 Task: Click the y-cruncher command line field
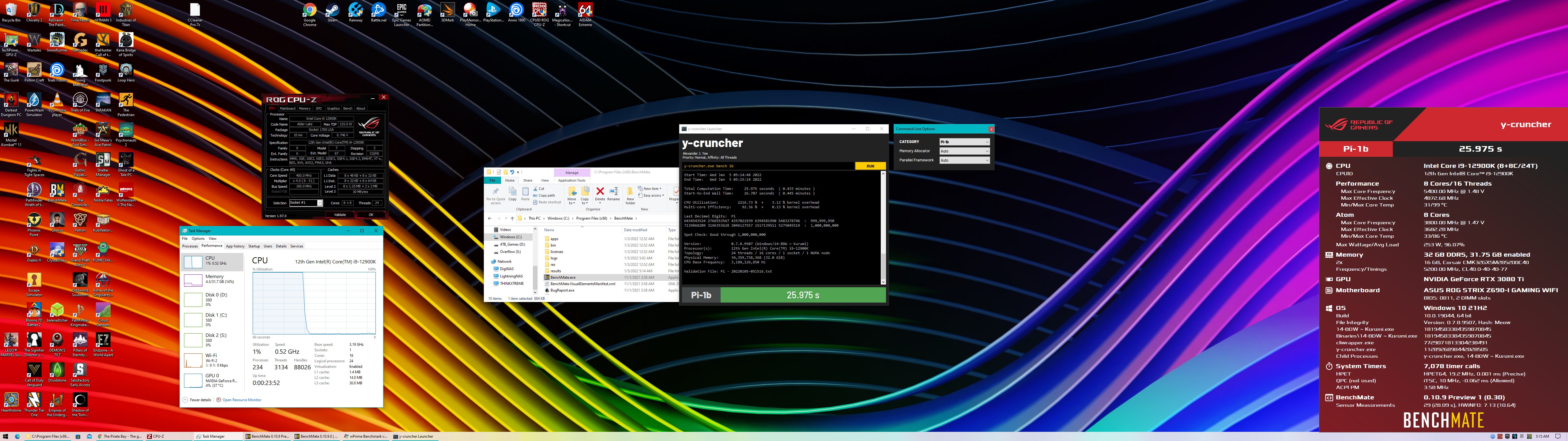point(767,166)
